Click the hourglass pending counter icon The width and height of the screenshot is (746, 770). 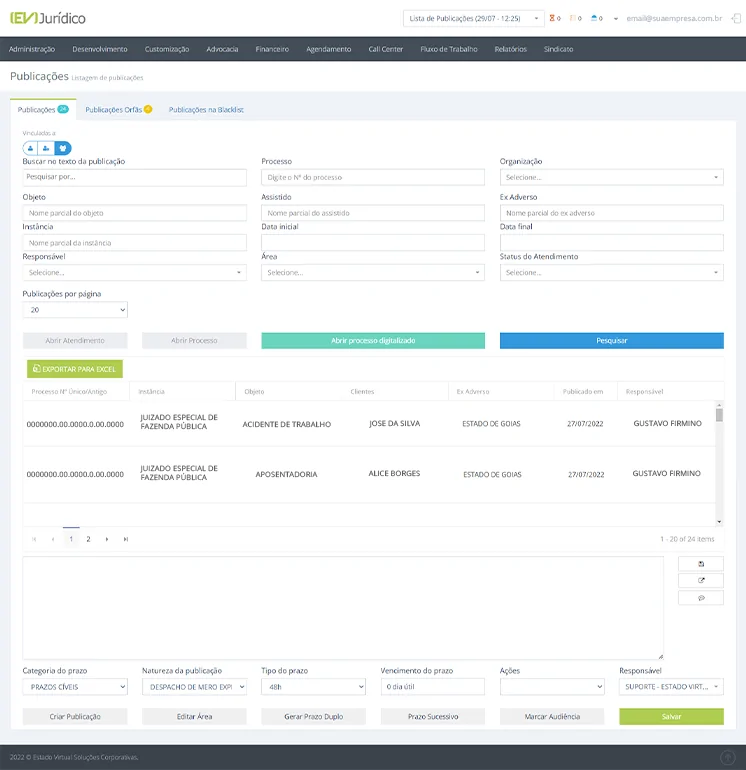[552, 18]
